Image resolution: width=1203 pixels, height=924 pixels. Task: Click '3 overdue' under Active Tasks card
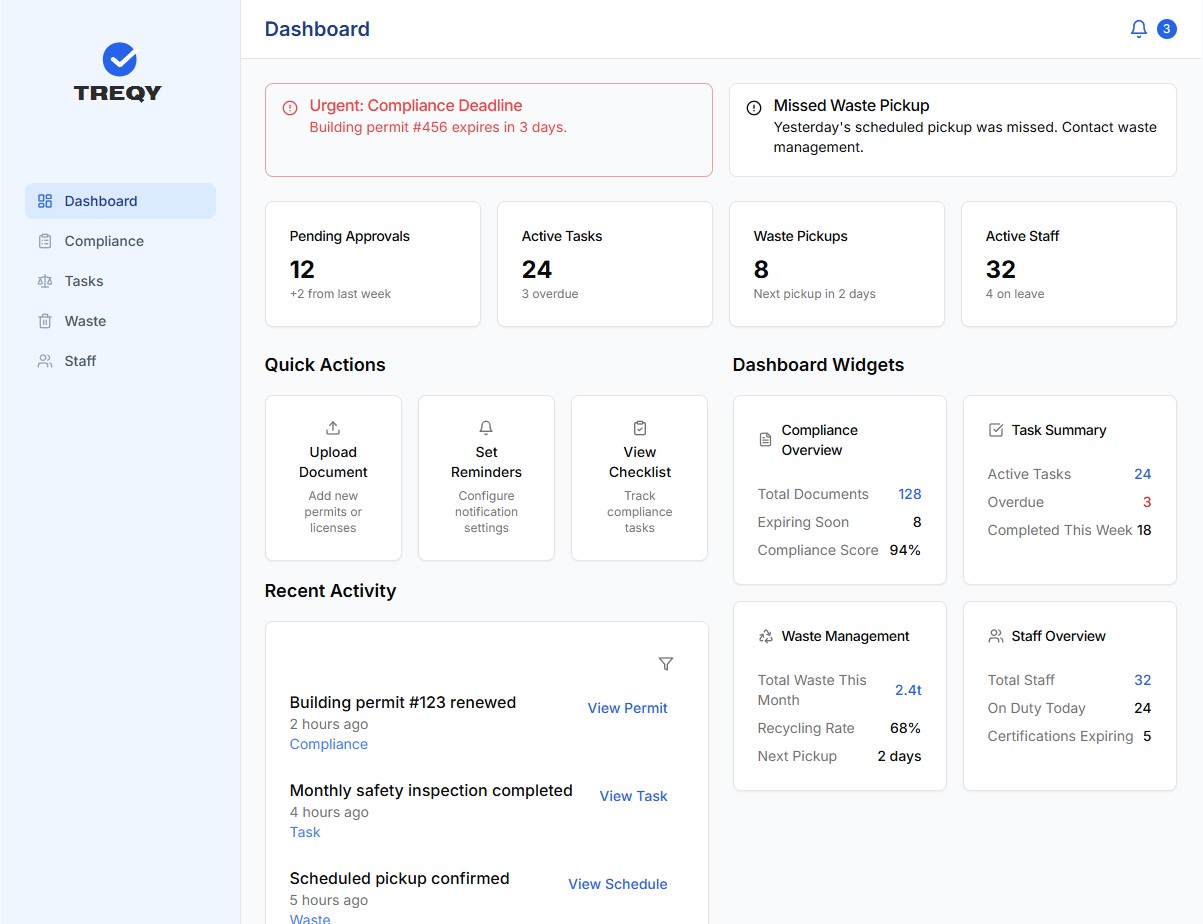pyautogui.click(x=550, y=294)
